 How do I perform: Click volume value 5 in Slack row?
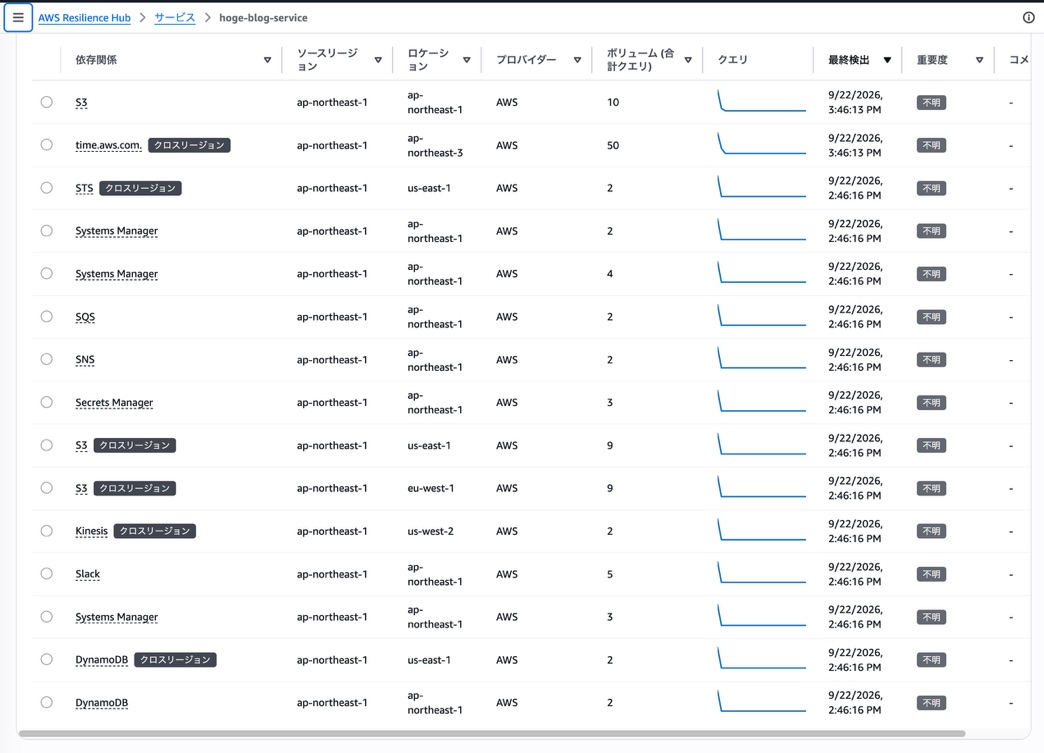(x=610, y=574)
